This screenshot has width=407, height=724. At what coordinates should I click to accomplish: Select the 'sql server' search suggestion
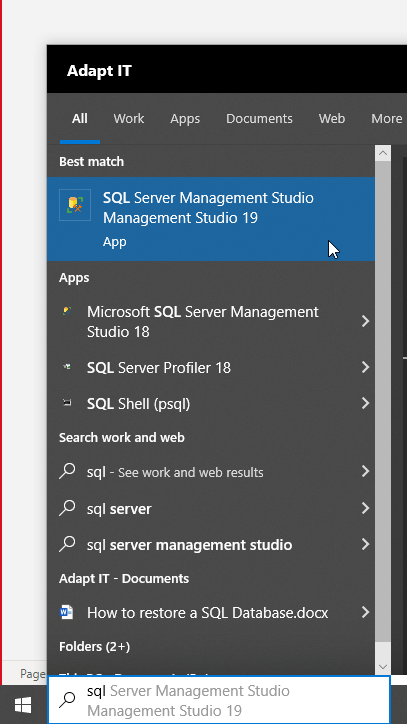point(211,508)
